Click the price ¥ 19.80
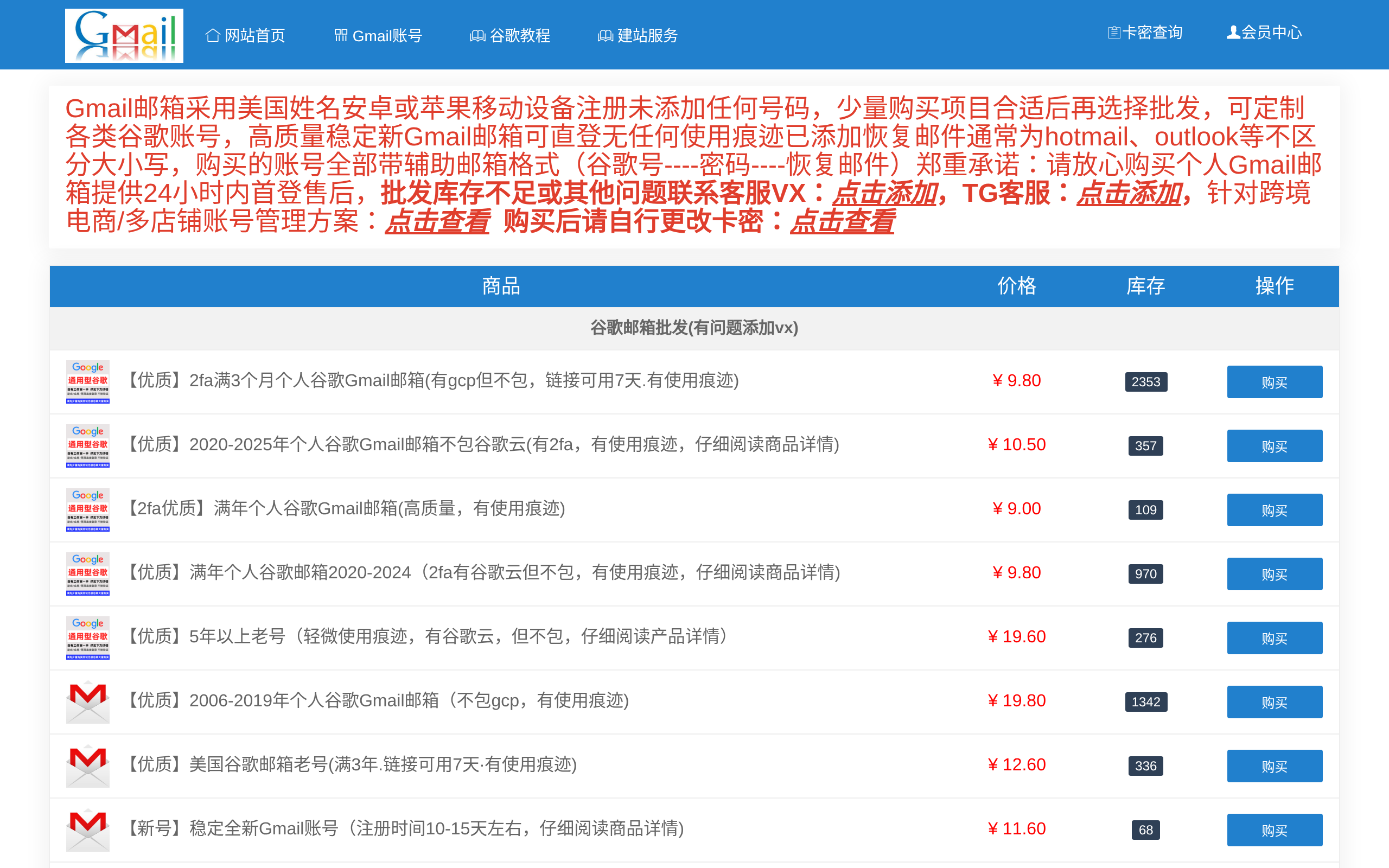 click(x=1016, y=700)
